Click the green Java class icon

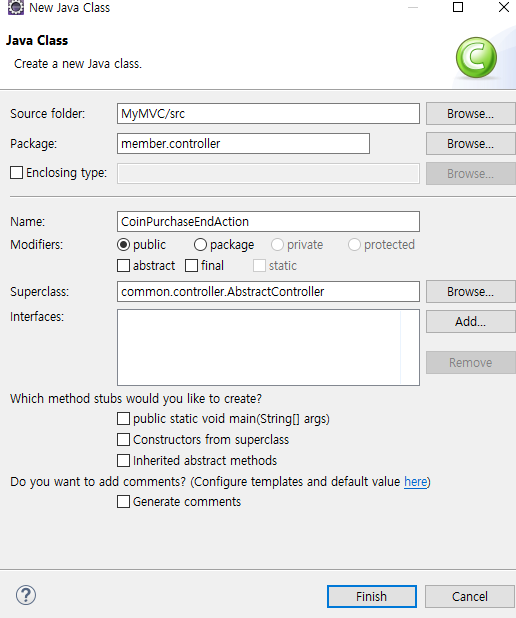point(476,58)
